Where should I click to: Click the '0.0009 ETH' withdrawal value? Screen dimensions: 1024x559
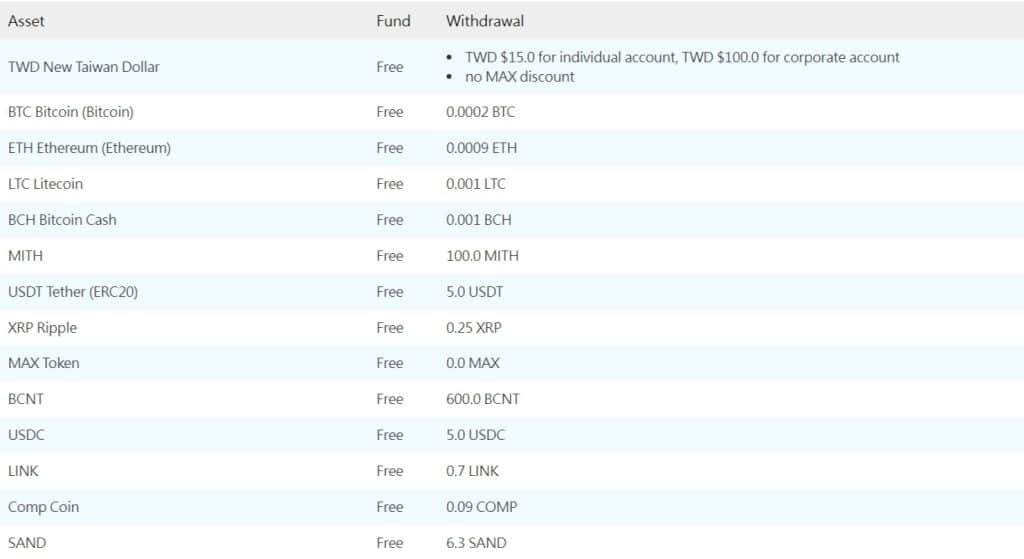tap(481, 148)
